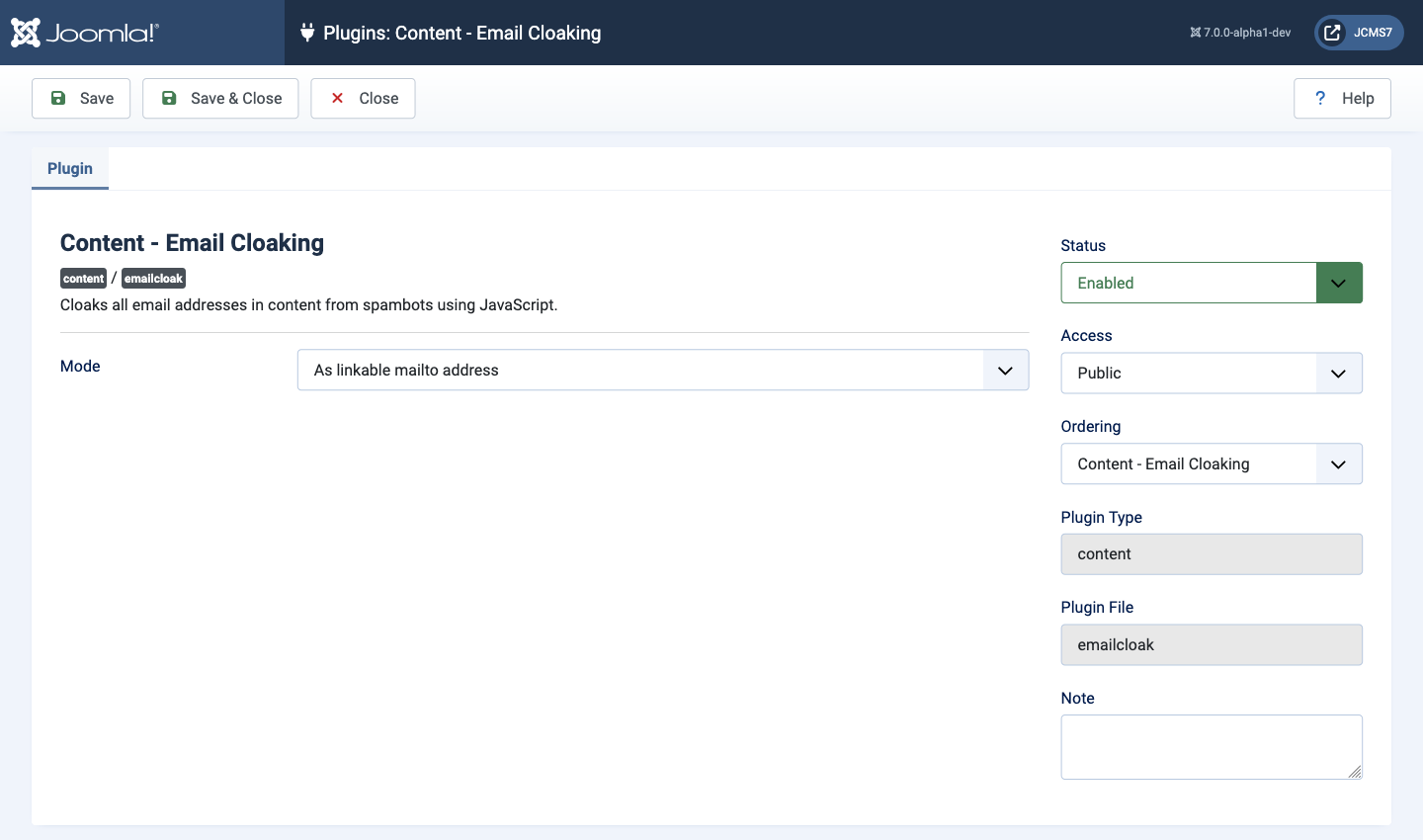
Task: Click the "Cloaks all email addresses" description
Action: (309, 305)
